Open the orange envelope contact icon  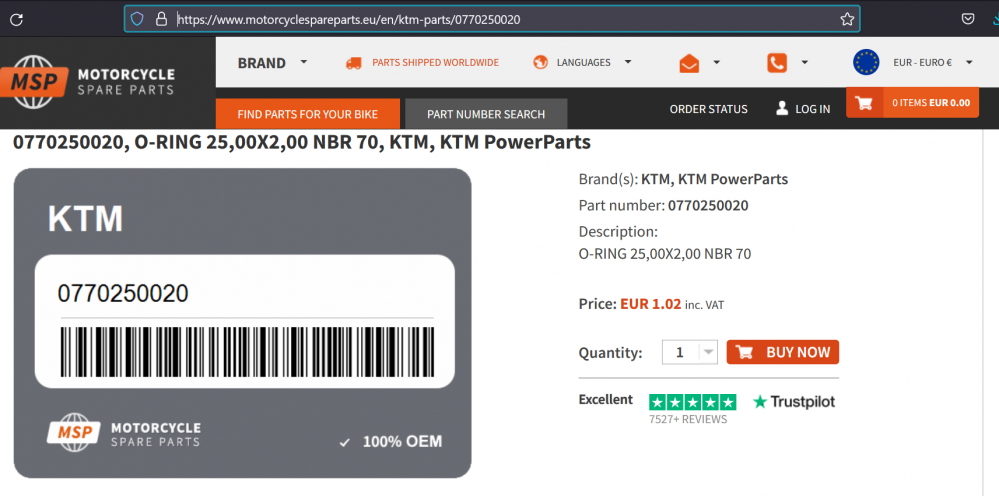[x=689, y=63]
